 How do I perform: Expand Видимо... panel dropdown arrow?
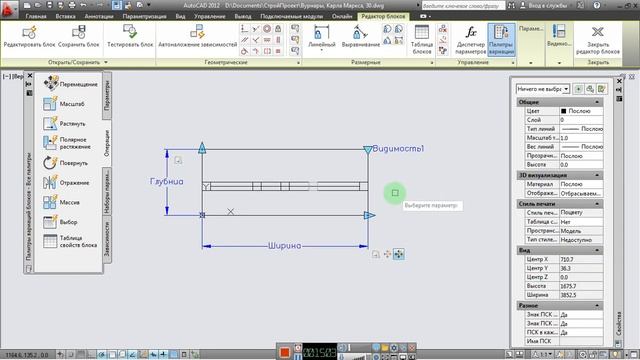pyautogui.click(x=559, y=63)
